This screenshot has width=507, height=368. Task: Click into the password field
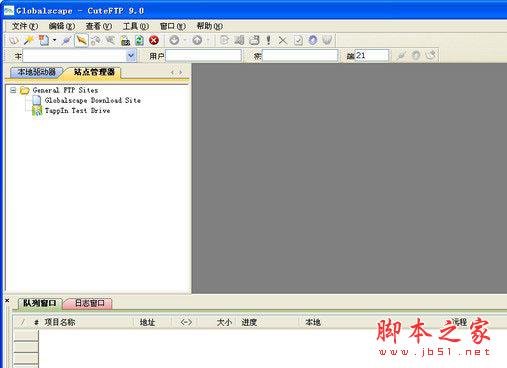pos(300,56)
